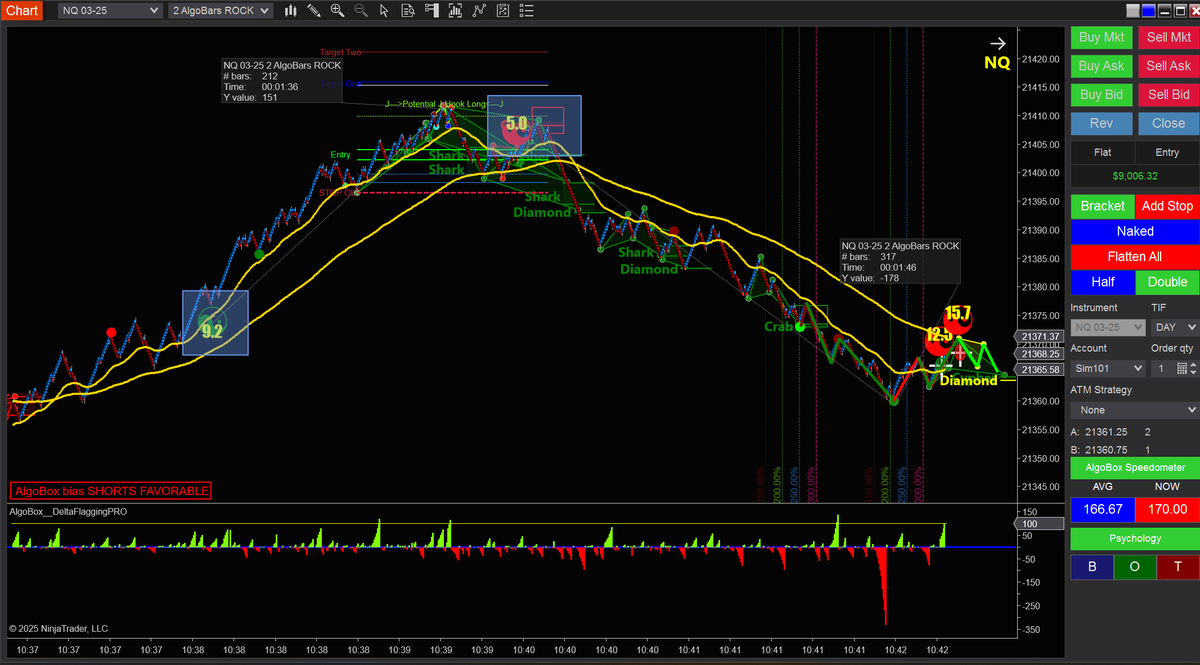
Task: Click the $9,006.32 profit value
Action: [1135, 176]
